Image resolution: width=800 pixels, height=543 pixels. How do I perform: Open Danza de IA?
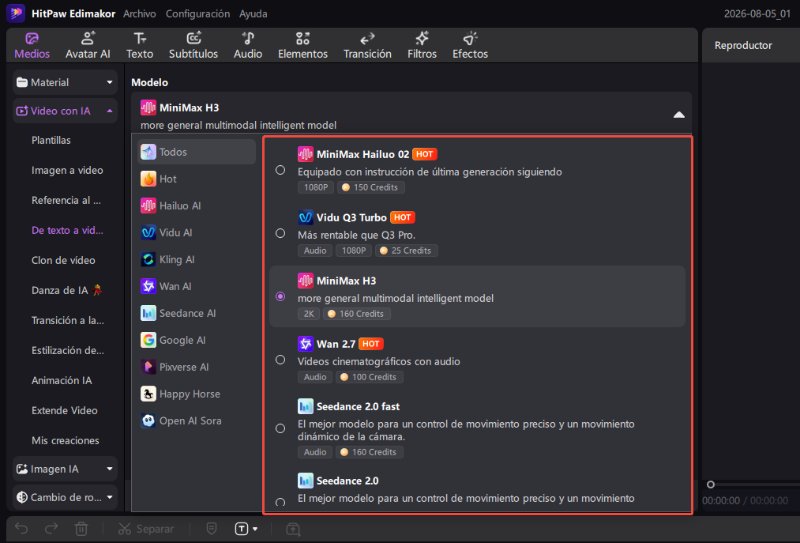click(x=67, y=290)
